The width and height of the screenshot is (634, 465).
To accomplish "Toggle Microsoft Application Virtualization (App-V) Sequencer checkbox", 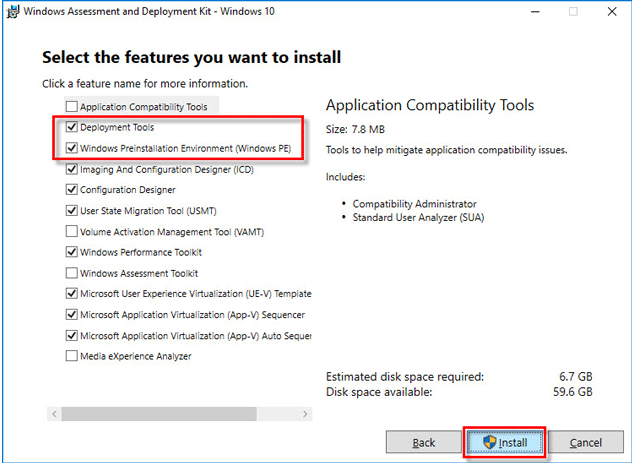I will (71, 314).
